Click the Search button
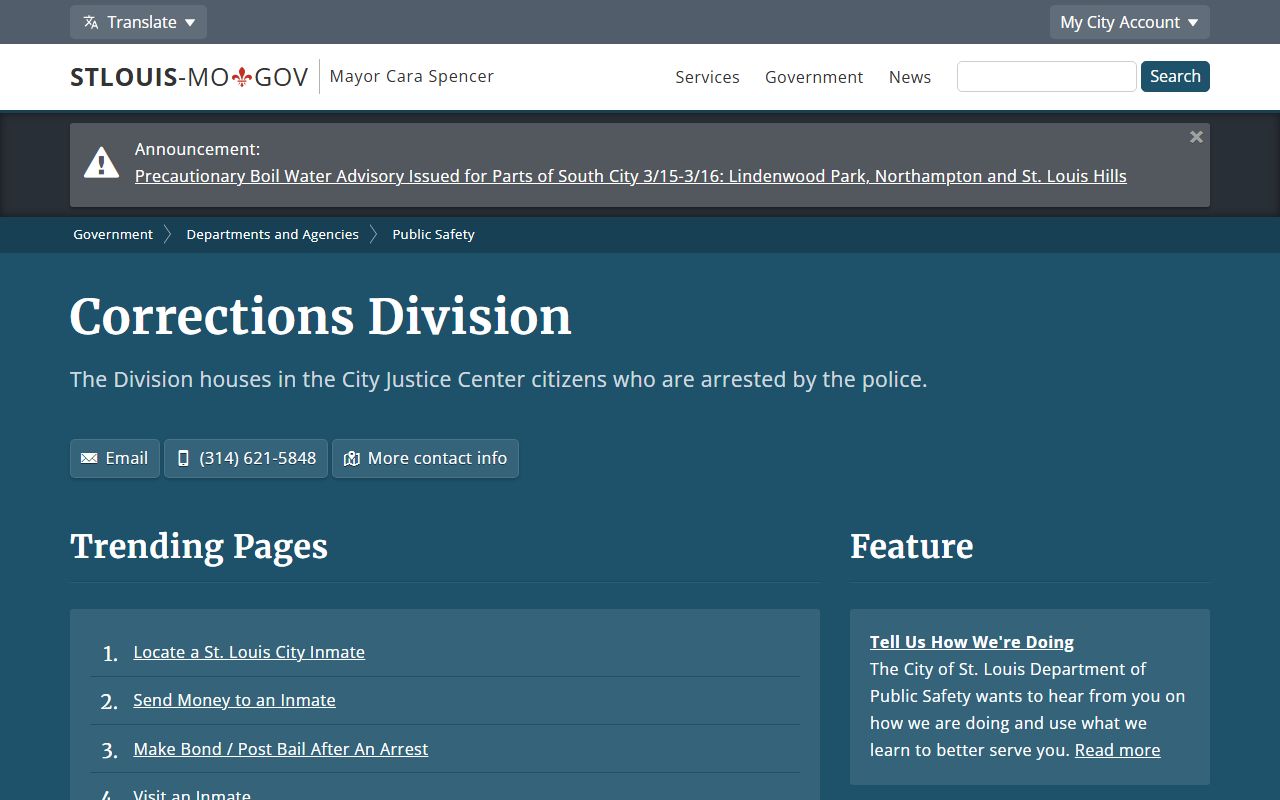1280x800 pixels. tap(1175, 76)
